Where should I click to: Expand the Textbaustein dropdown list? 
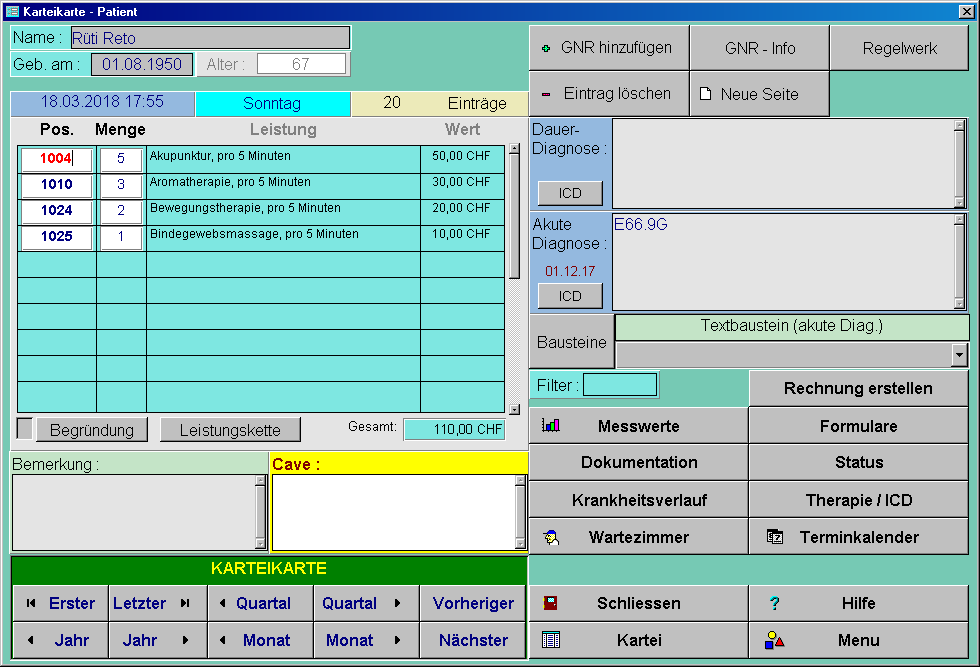point(960,355)
